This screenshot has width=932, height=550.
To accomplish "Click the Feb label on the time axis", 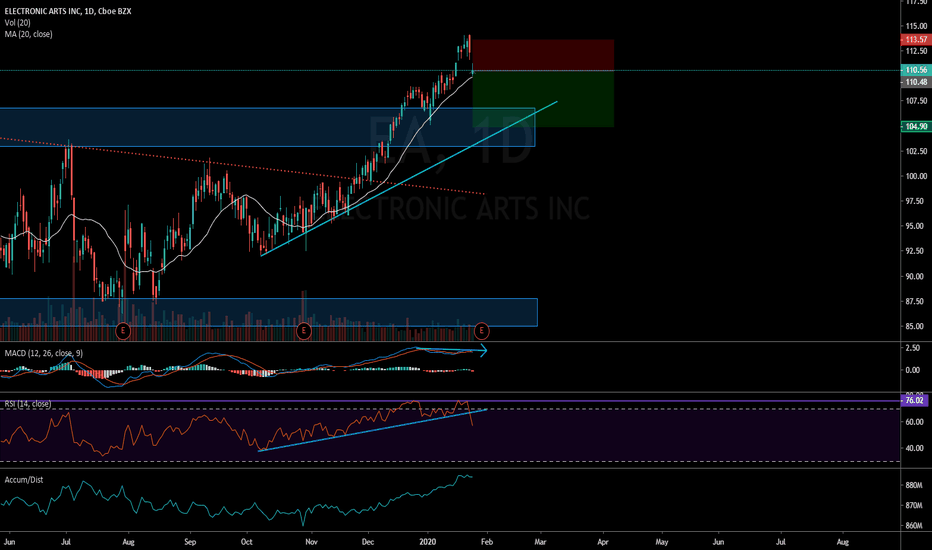I will (487, 542).
